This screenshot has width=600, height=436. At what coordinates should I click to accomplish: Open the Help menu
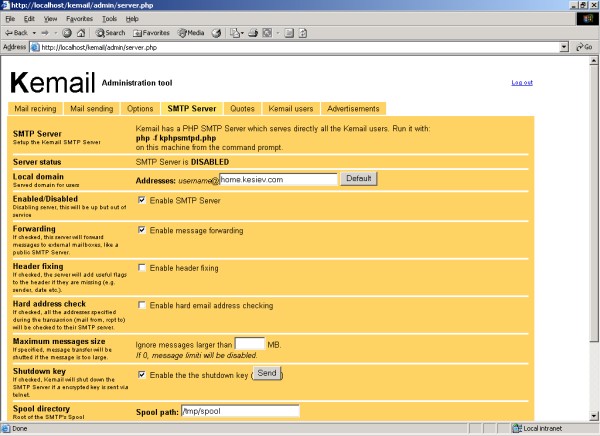pyautogui.click(x=132, y=19)
